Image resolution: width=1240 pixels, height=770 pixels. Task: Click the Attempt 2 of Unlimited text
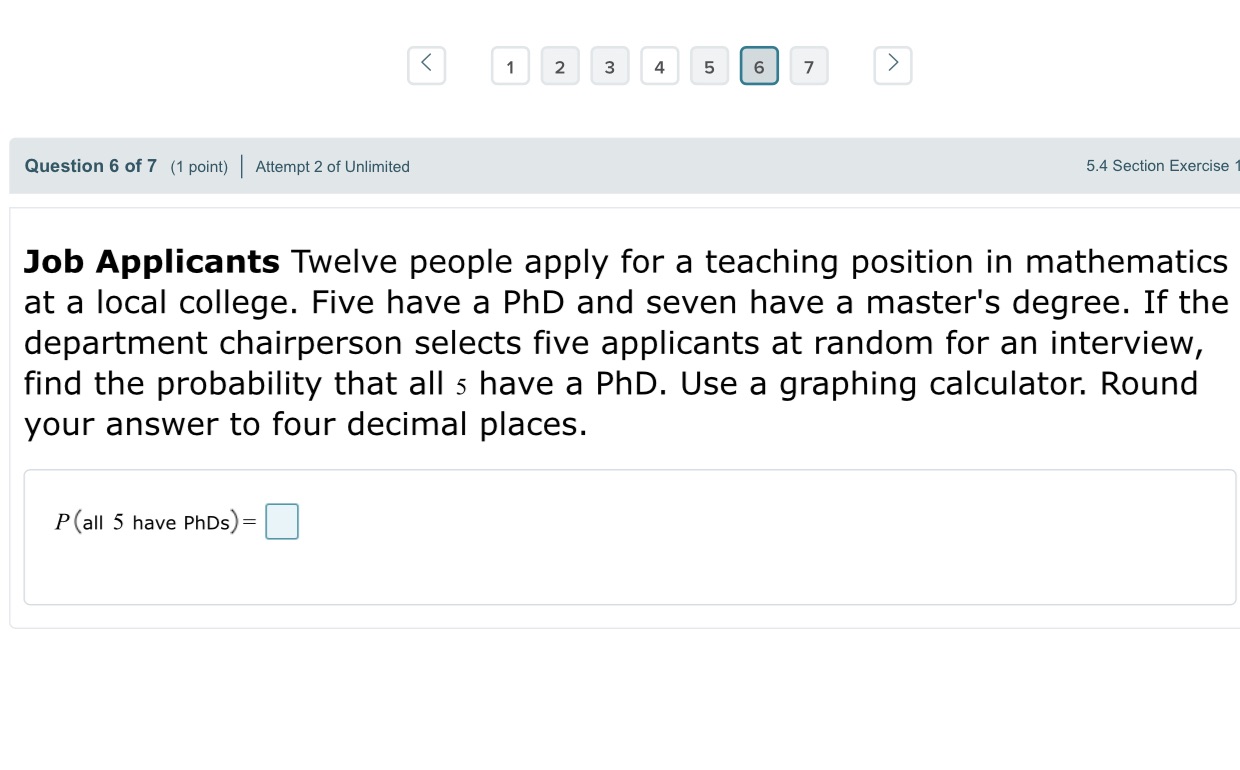pyautogui.click(x=331, y=167)
